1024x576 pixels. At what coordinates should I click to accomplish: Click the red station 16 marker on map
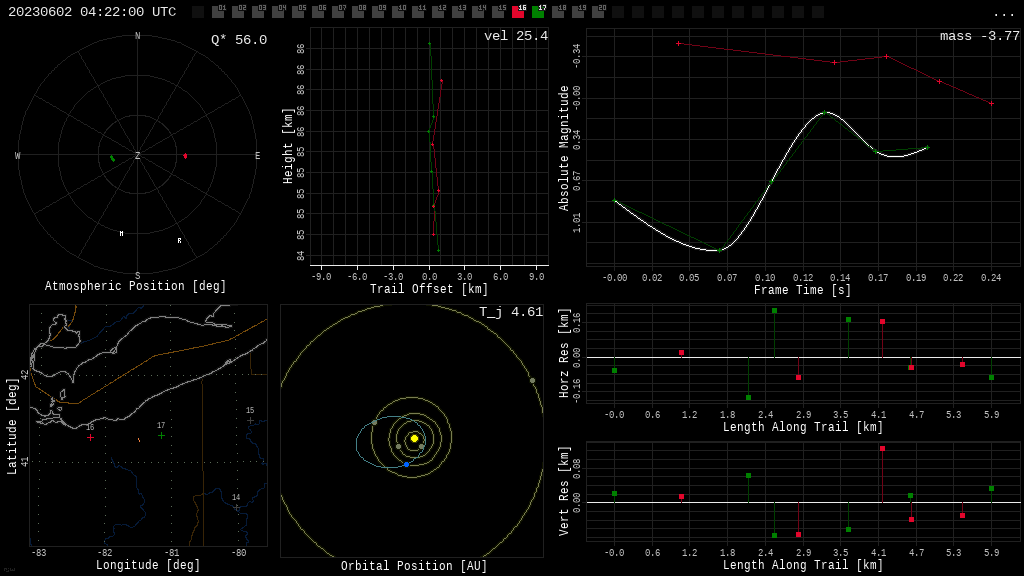tap(90, 438)
